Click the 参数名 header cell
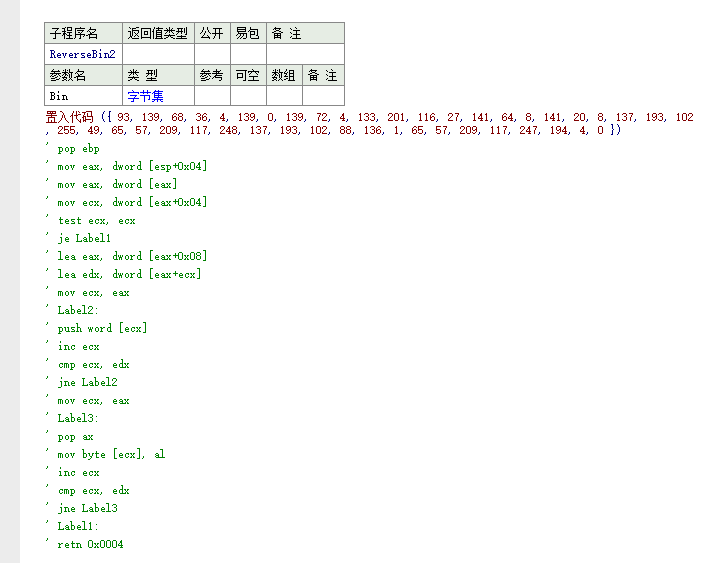This screenshot has height=563, width=708. pyautogui.click(x=84, y=75)
